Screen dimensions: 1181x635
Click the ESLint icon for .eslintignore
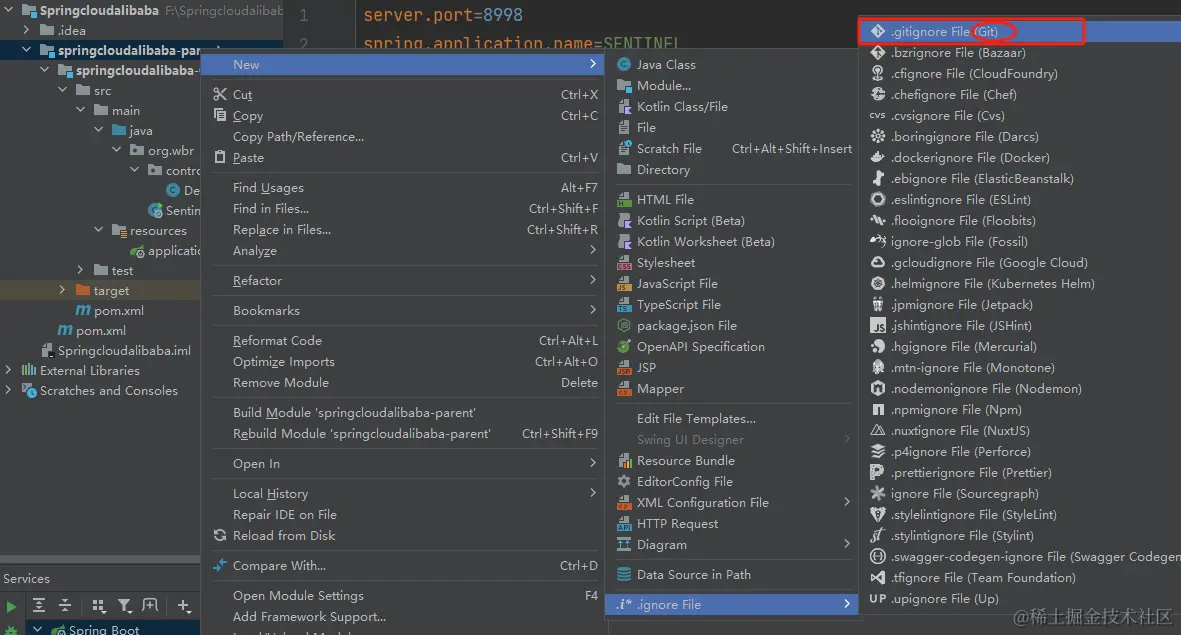pyautogui.click(x=877, y=200)
